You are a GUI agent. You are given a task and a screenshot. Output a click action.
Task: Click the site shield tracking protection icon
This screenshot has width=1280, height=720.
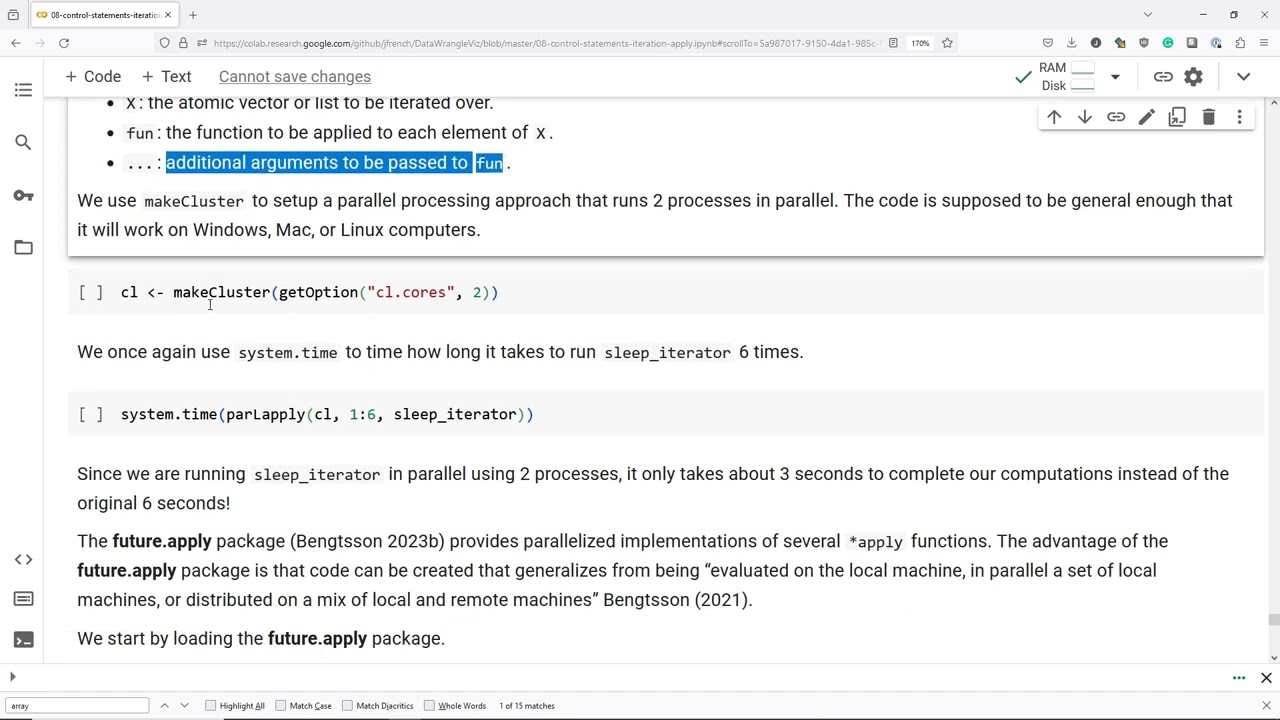pos(164,43)
